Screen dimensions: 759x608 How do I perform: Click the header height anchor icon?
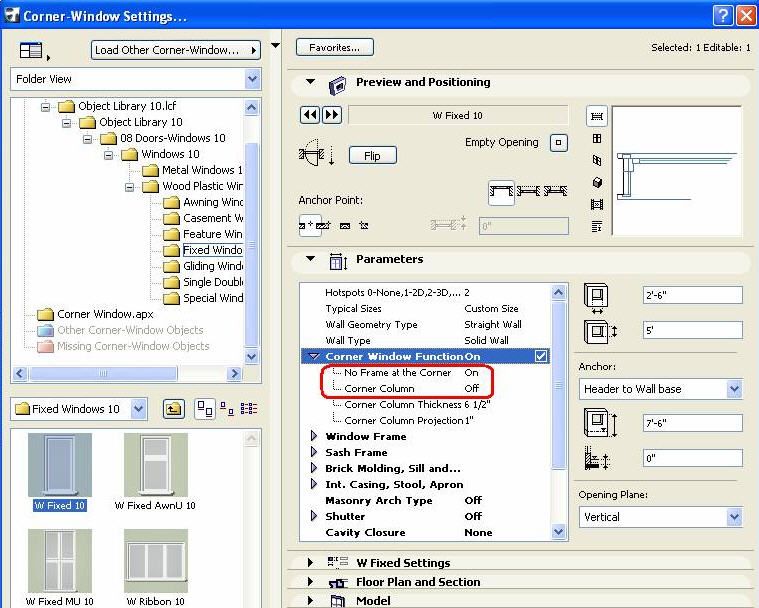coord(600,423)
